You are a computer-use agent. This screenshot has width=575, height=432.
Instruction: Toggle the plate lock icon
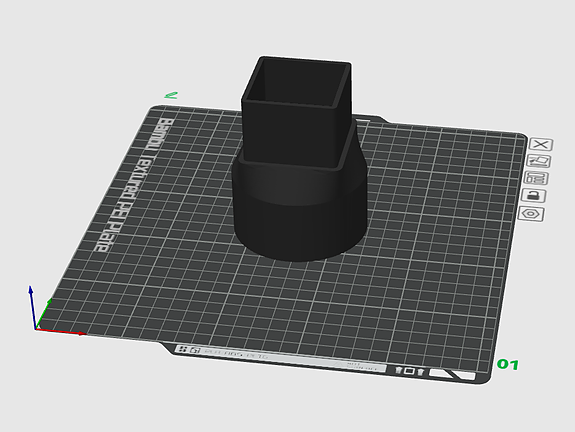[x=534, y=195]
